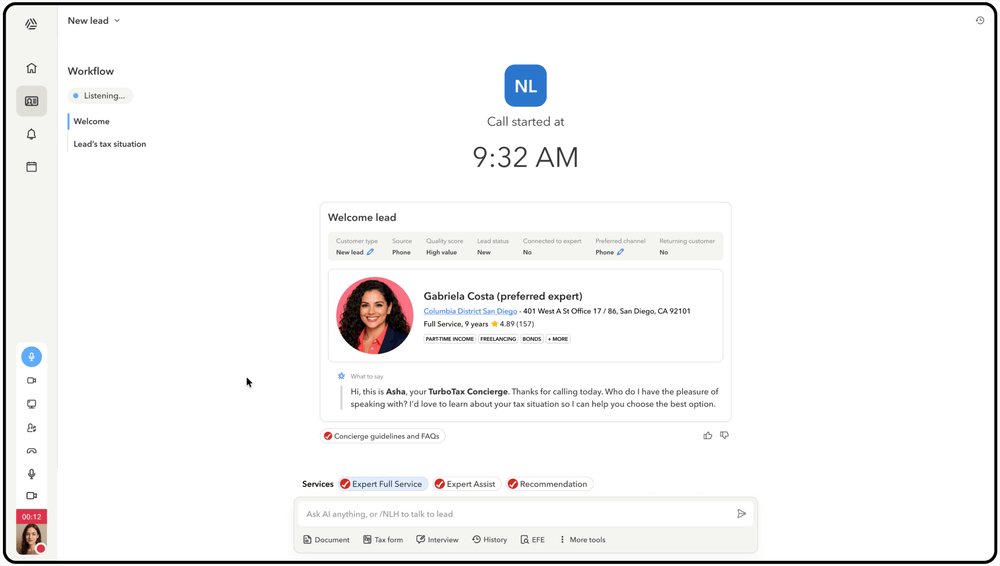The image size is (1000, 566).
Task: Toggle the blue highlighted microphone button
Action: (31, 357)
